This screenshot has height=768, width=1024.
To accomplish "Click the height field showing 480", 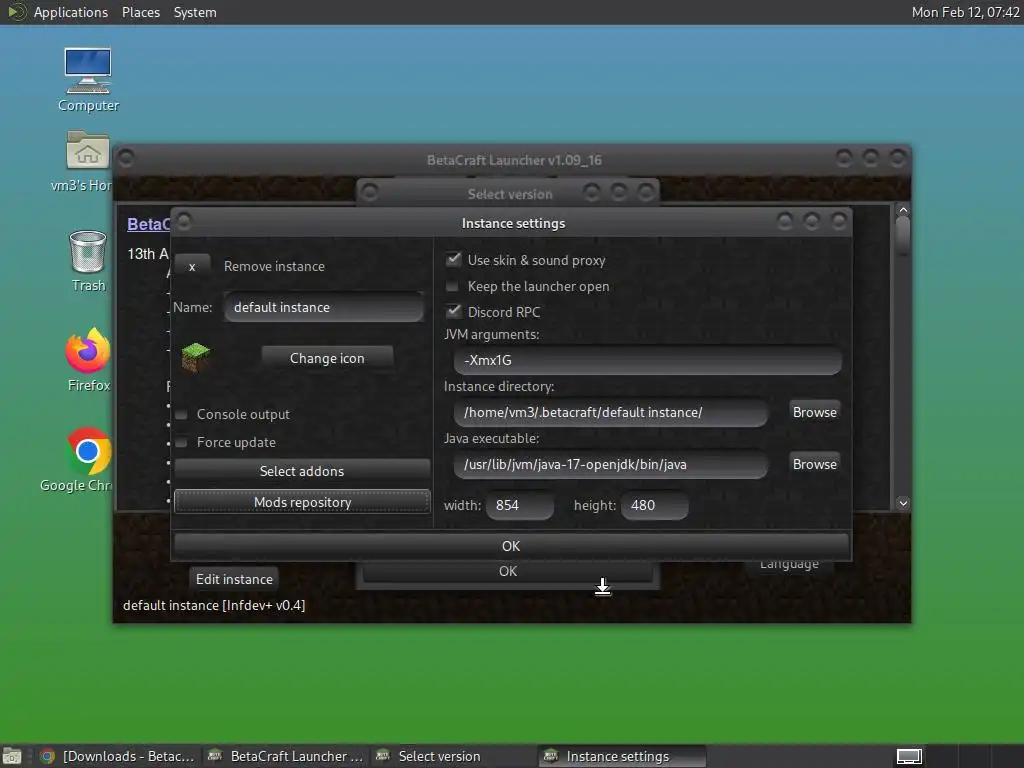I will (x=654, y=505).
